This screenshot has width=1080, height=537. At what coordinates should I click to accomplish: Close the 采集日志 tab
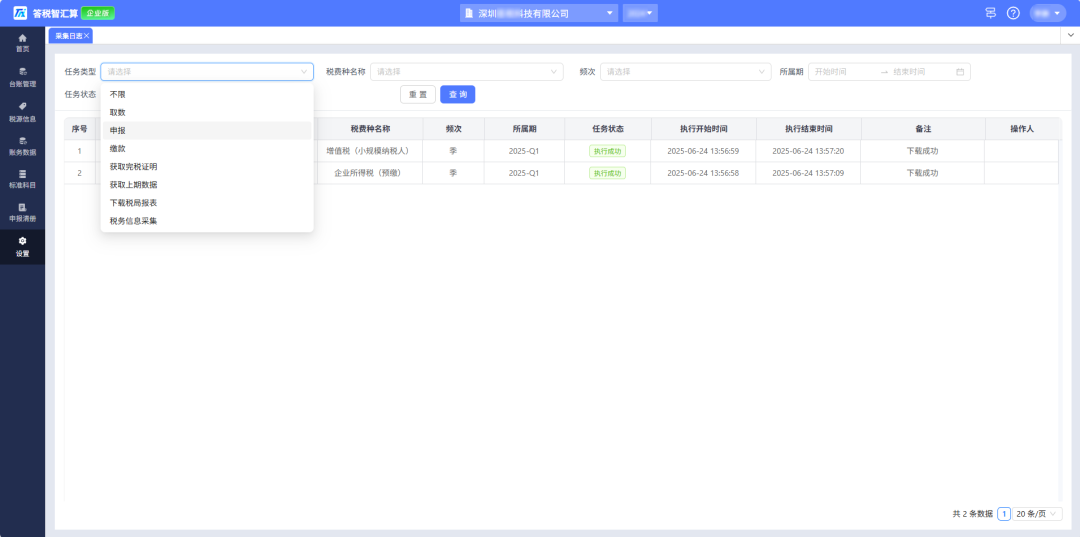click(86, 36)
